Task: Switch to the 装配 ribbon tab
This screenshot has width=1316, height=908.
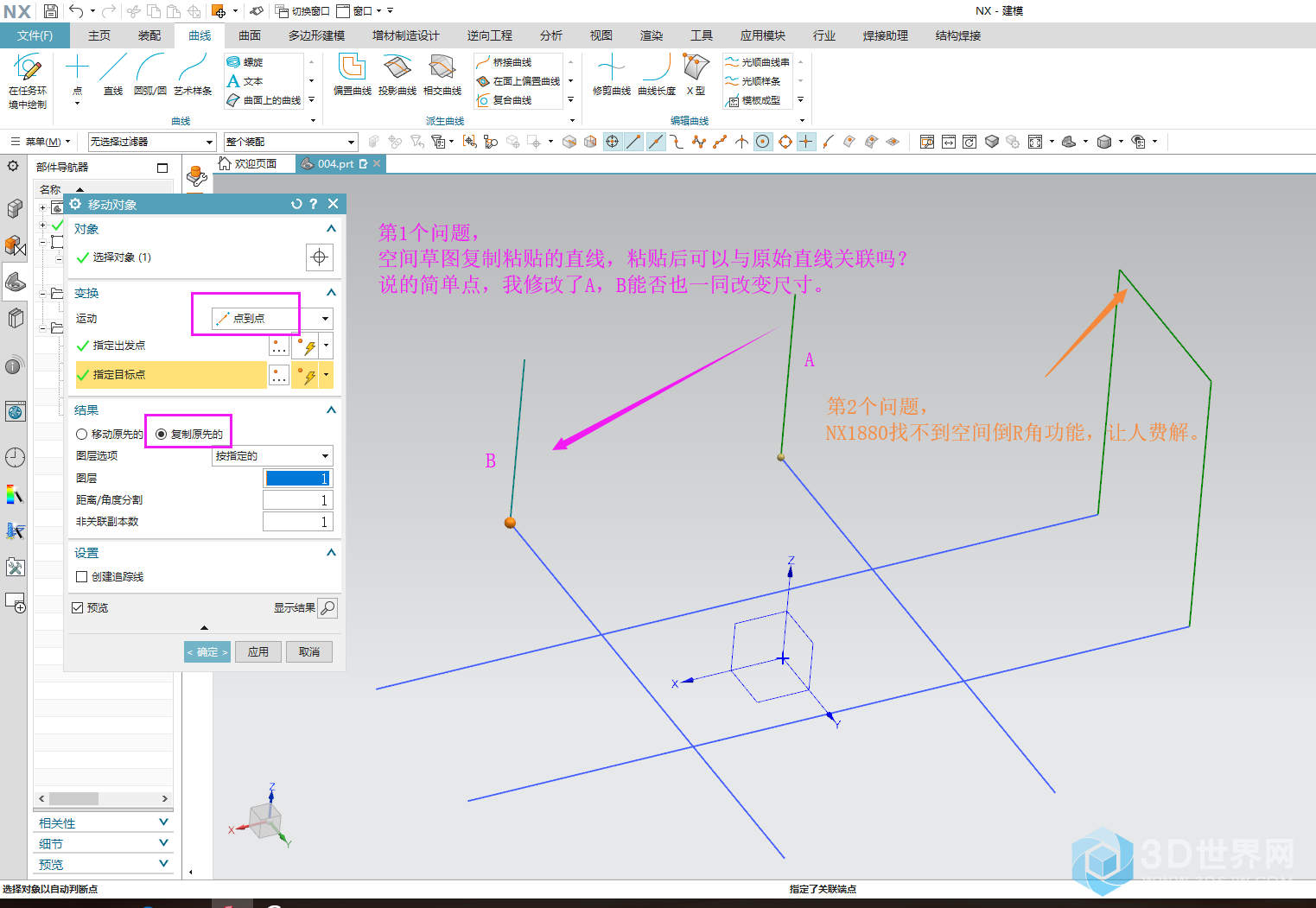Action: coord(149,35)
